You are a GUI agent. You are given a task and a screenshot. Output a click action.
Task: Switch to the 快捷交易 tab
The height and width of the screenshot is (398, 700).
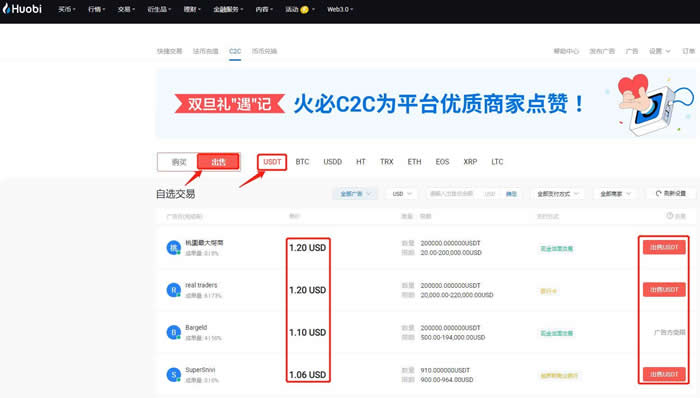click(169, 51)
